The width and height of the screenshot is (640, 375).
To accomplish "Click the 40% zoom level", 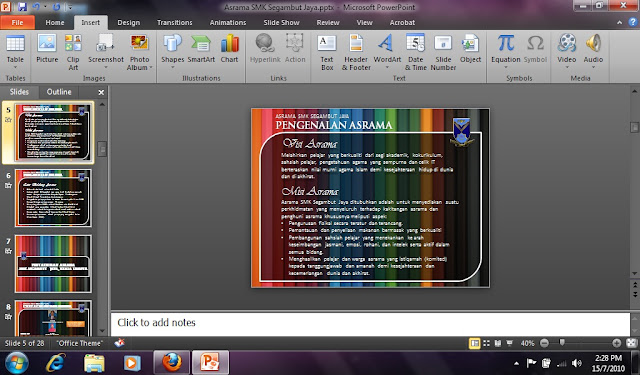I will tap(527, 344).
